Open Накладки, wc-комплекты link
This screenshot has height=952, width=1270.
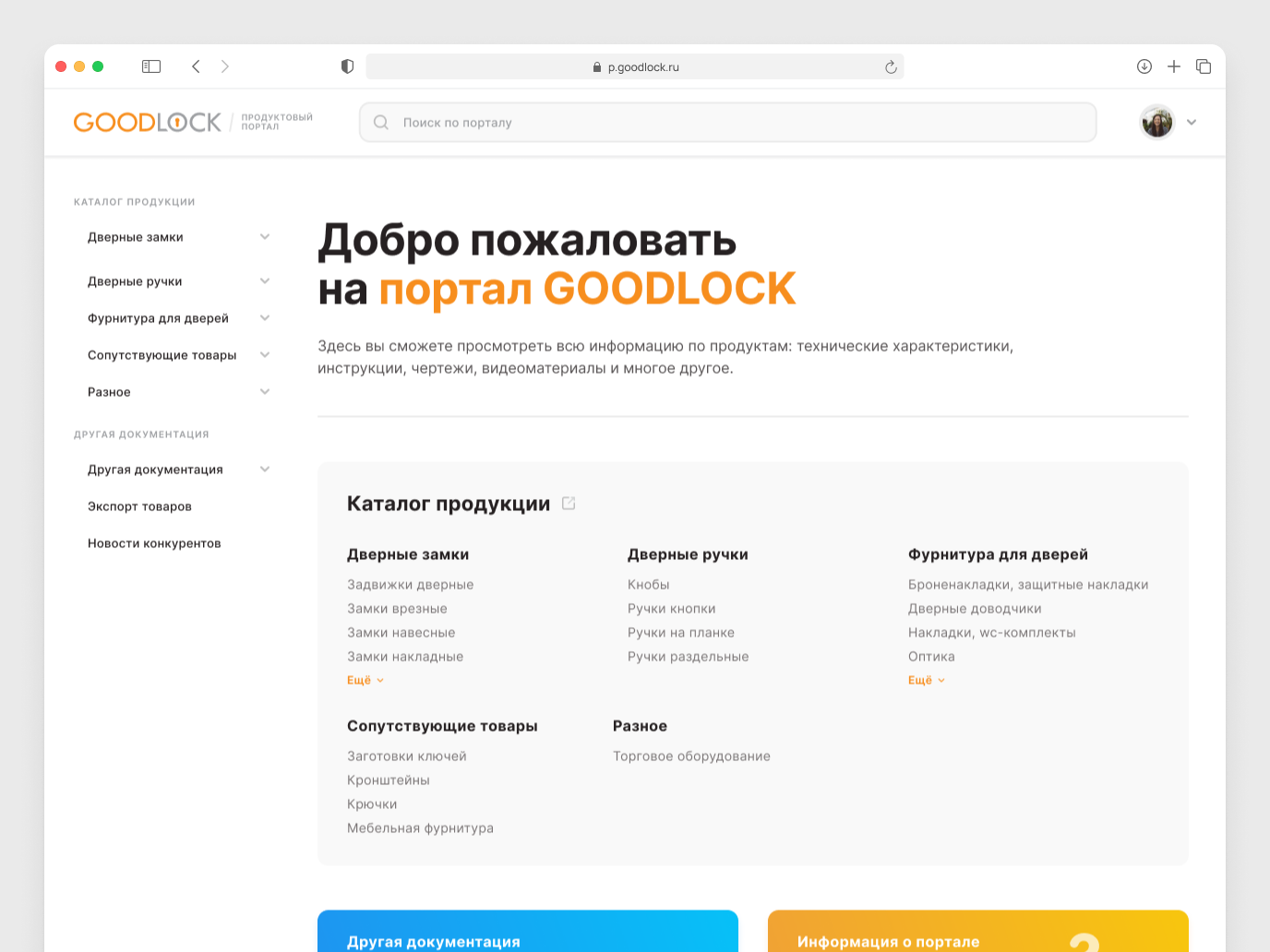pyautogui.click(x=992, y=633)
